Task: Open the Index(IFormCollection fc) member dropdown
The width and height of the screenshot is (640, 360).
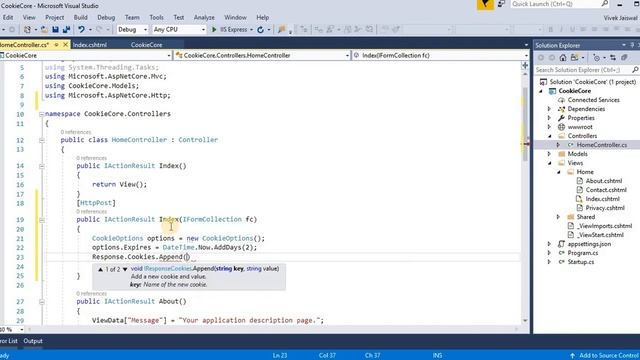Action: click(526, 56)
